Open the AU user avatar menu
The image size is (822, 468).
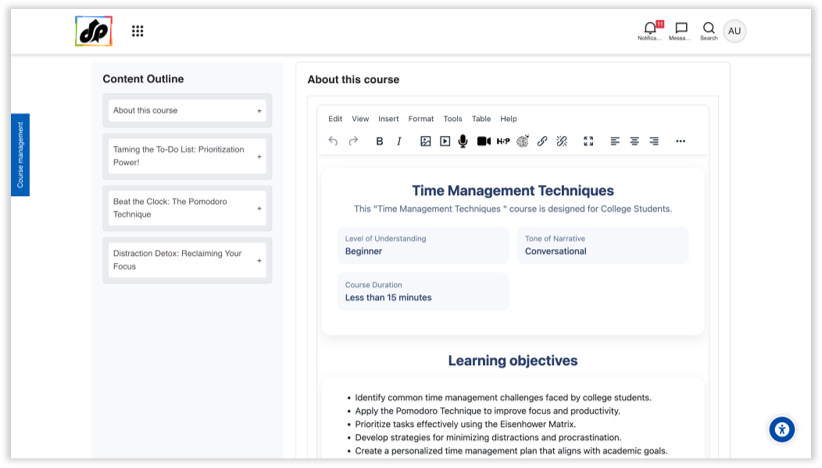pos(734,31)
